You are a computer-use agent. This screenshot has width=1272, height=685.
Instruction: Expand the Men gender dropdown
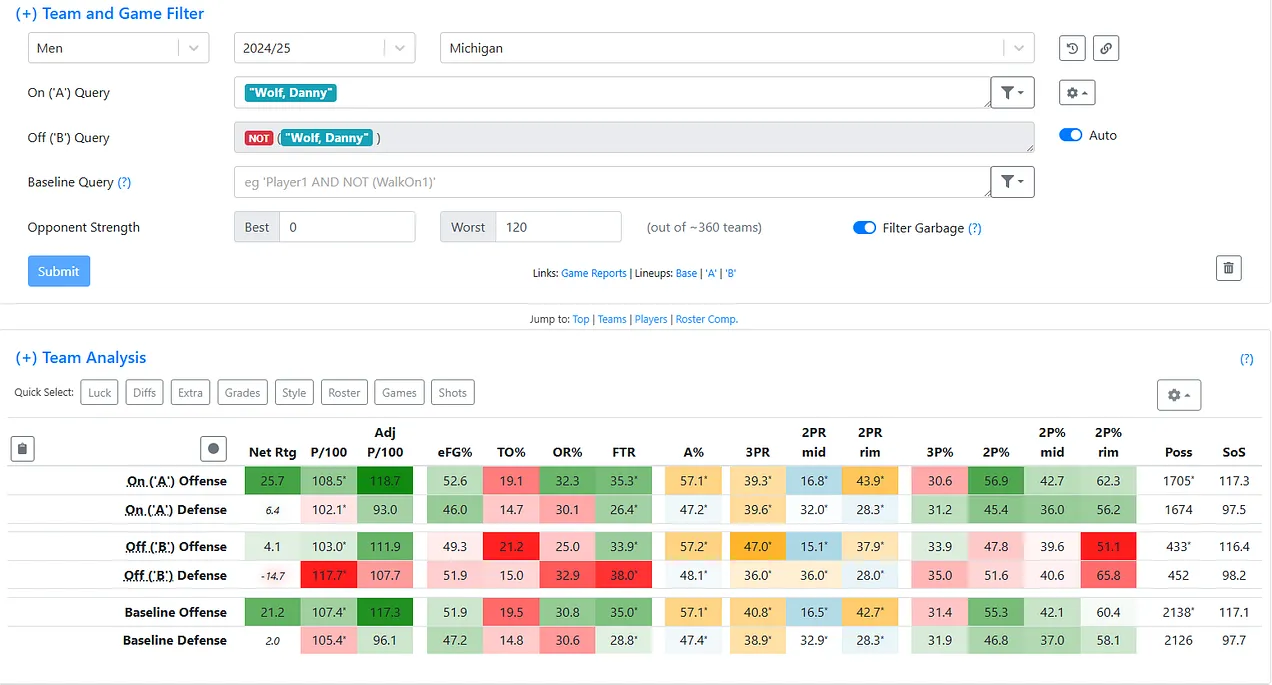(x=193, y=48)
